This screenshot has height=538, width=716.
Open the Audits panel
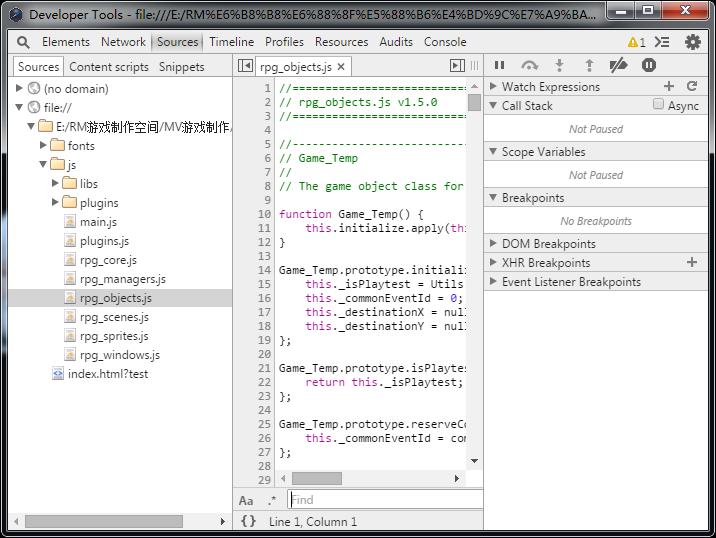pyautogui.click(x=396, y=42)
